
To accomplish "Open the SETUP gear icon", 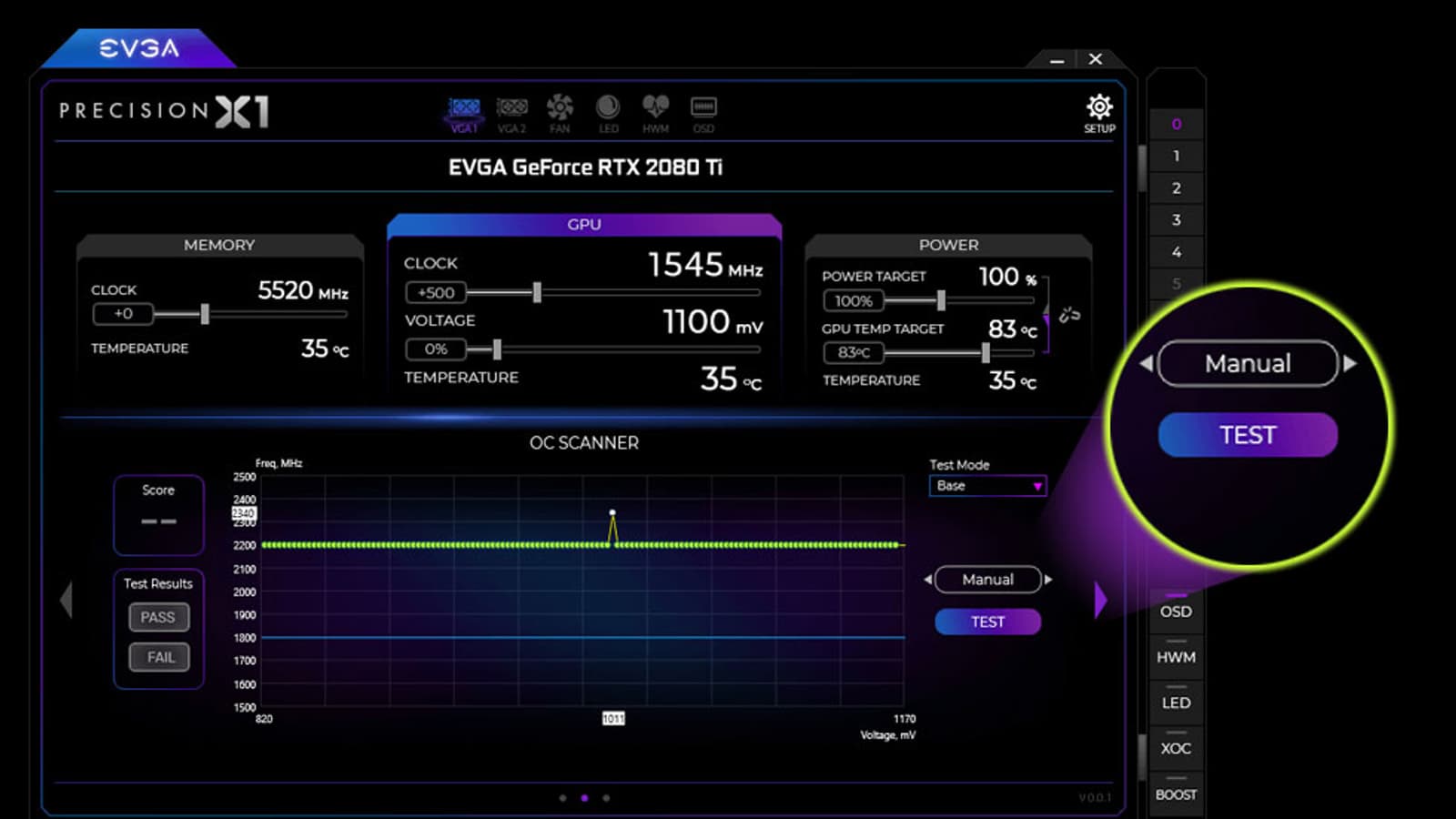I will 1099,113.
